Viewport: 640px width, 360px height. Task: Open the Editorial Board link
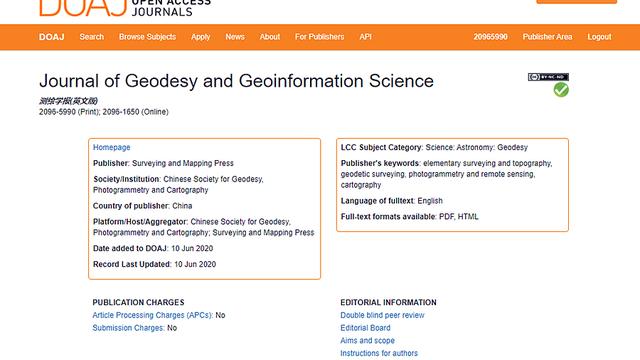(x=365, y=328)
